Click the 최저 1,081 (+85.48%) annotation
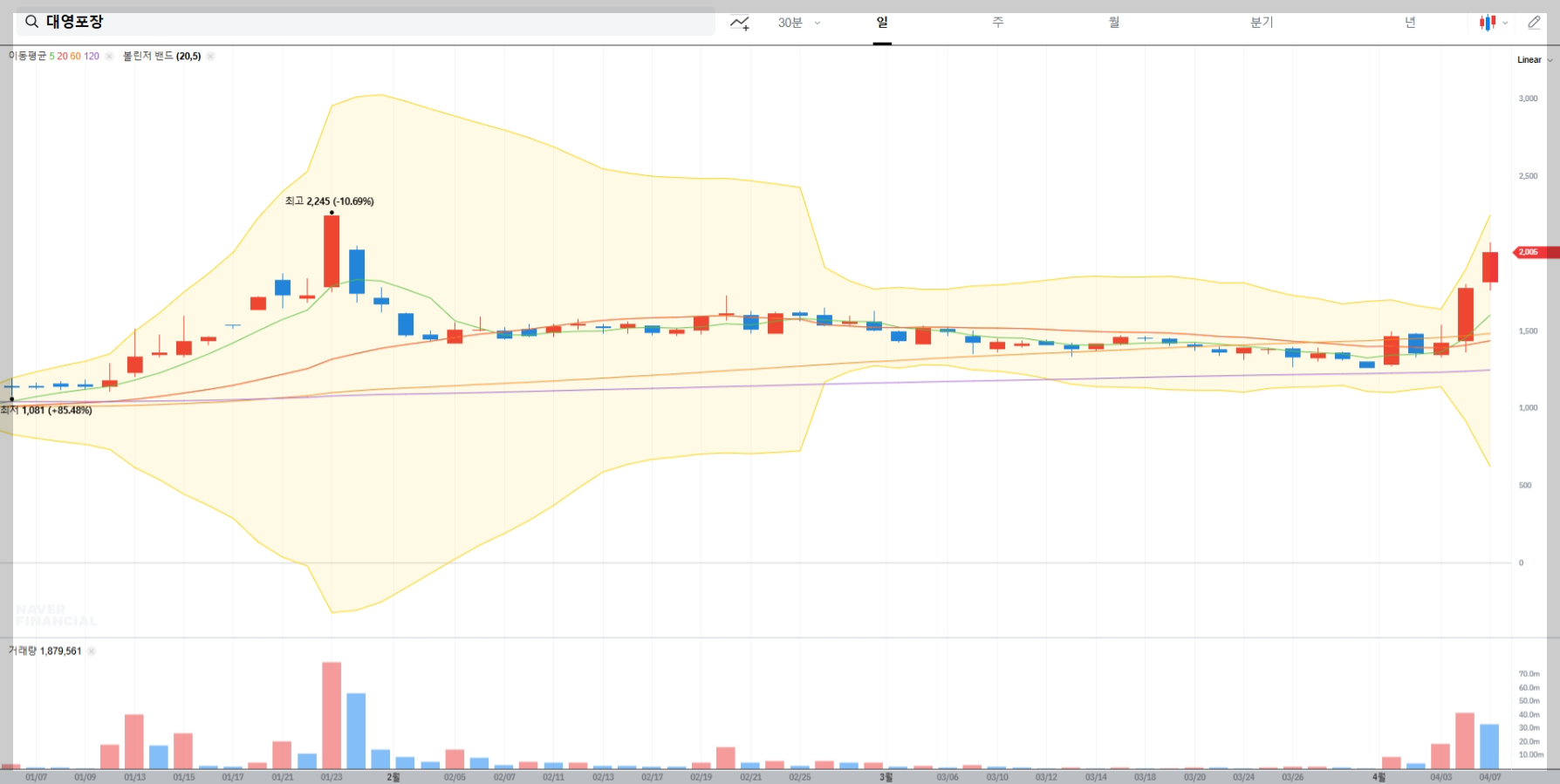 pos(46,410)
